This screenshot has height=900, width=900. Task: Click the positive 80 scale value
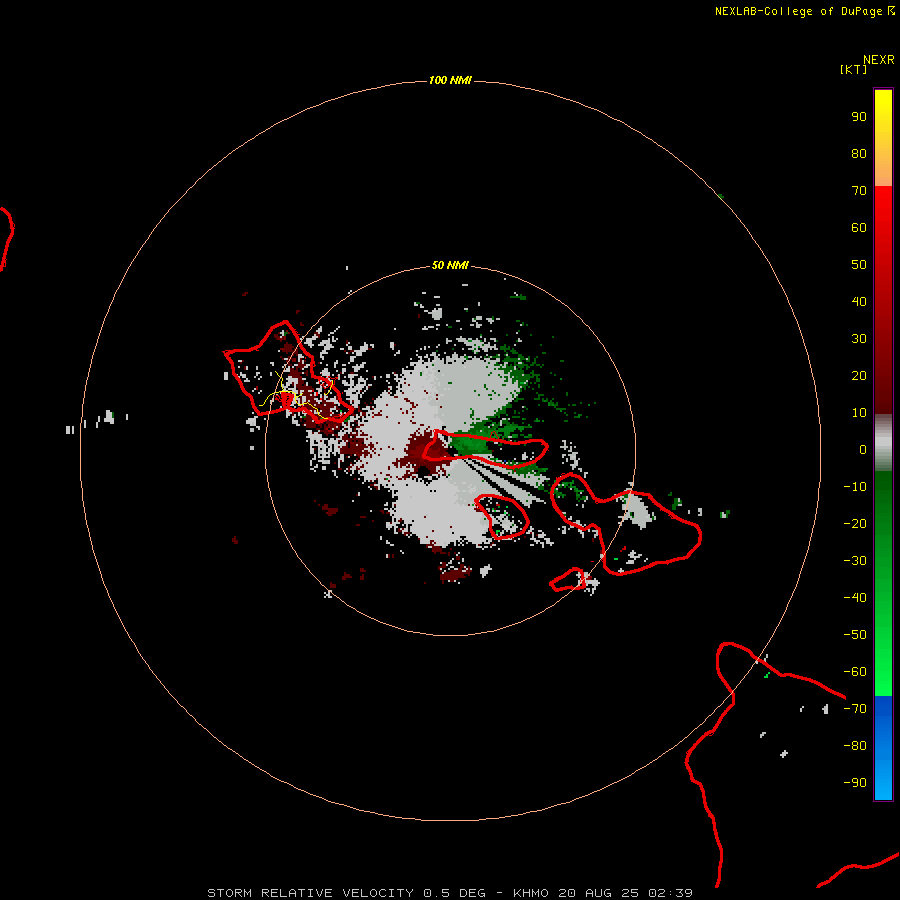(x=859, y=154)
